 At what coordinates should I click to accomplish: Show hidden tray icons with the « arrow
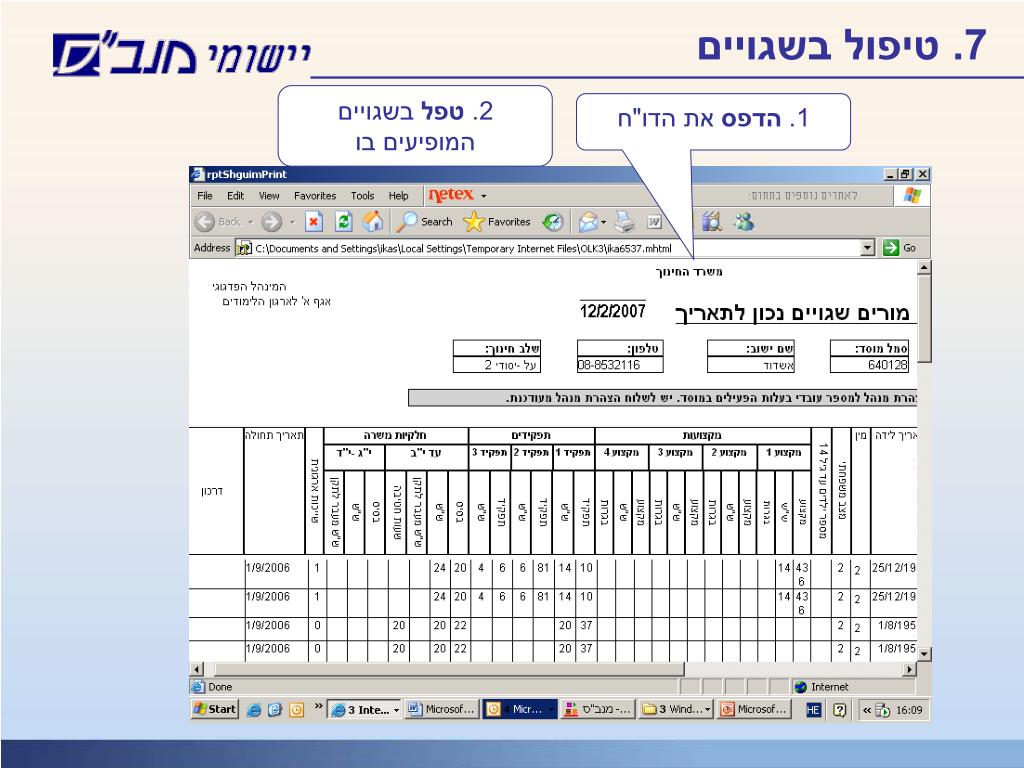[x=867, y=710]
